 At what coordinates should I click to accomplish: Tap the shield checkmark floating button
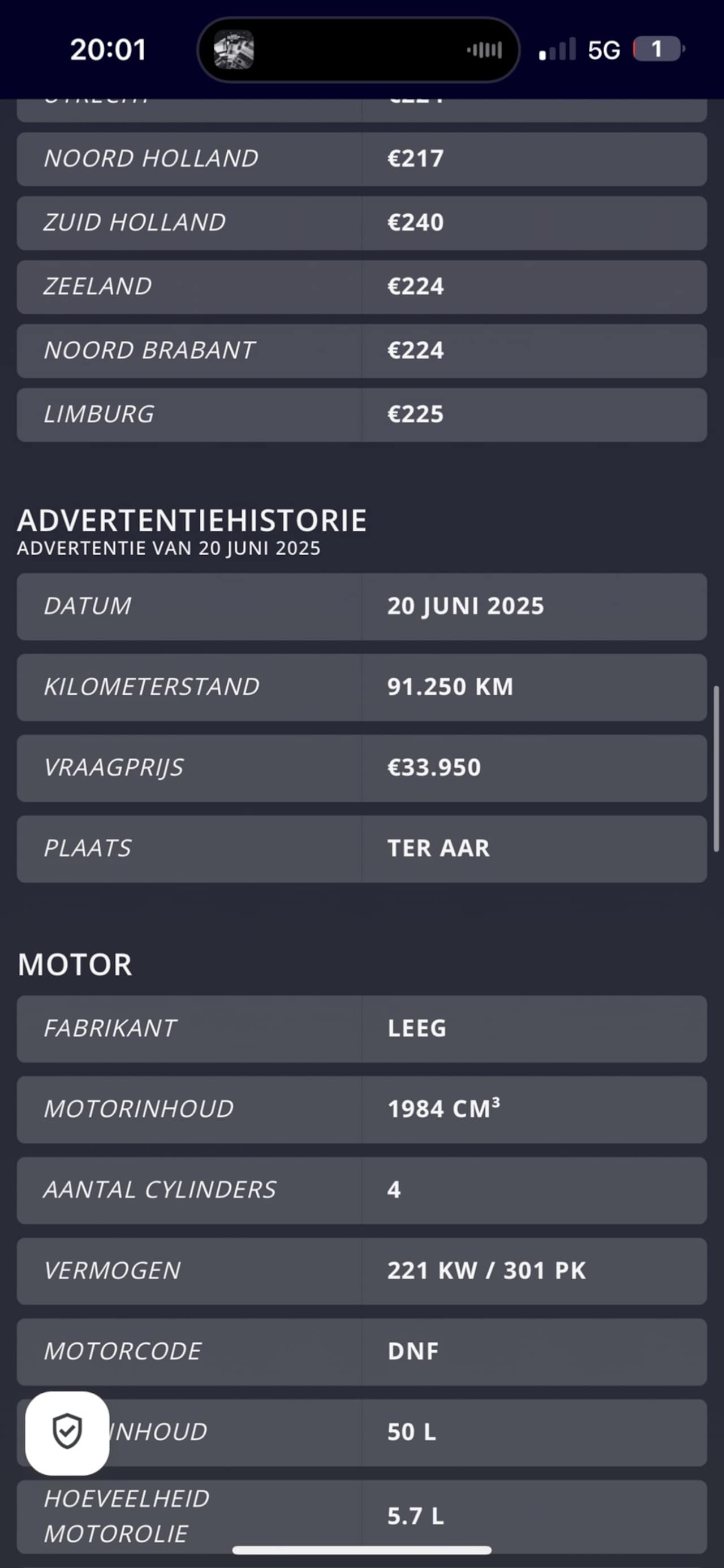point(67,1432)
